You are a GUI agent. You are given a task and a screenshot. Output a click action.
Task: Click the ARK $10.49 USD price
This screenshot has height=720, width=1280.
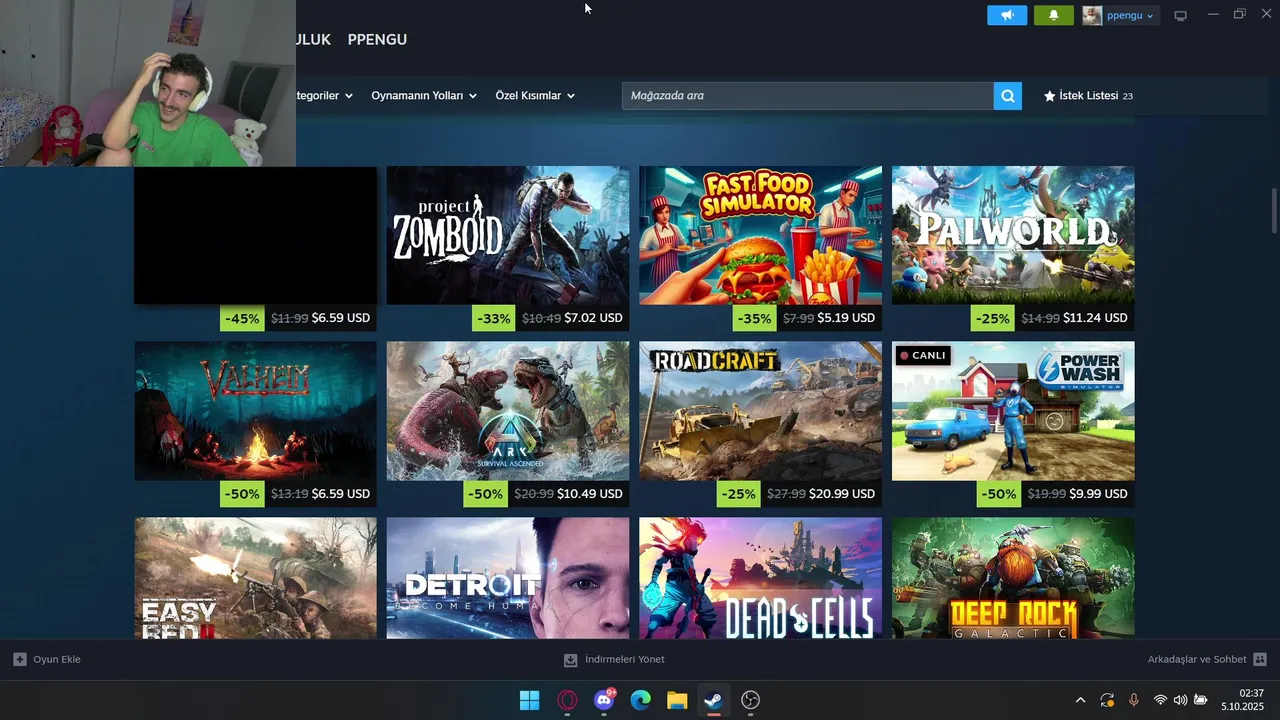590,494
